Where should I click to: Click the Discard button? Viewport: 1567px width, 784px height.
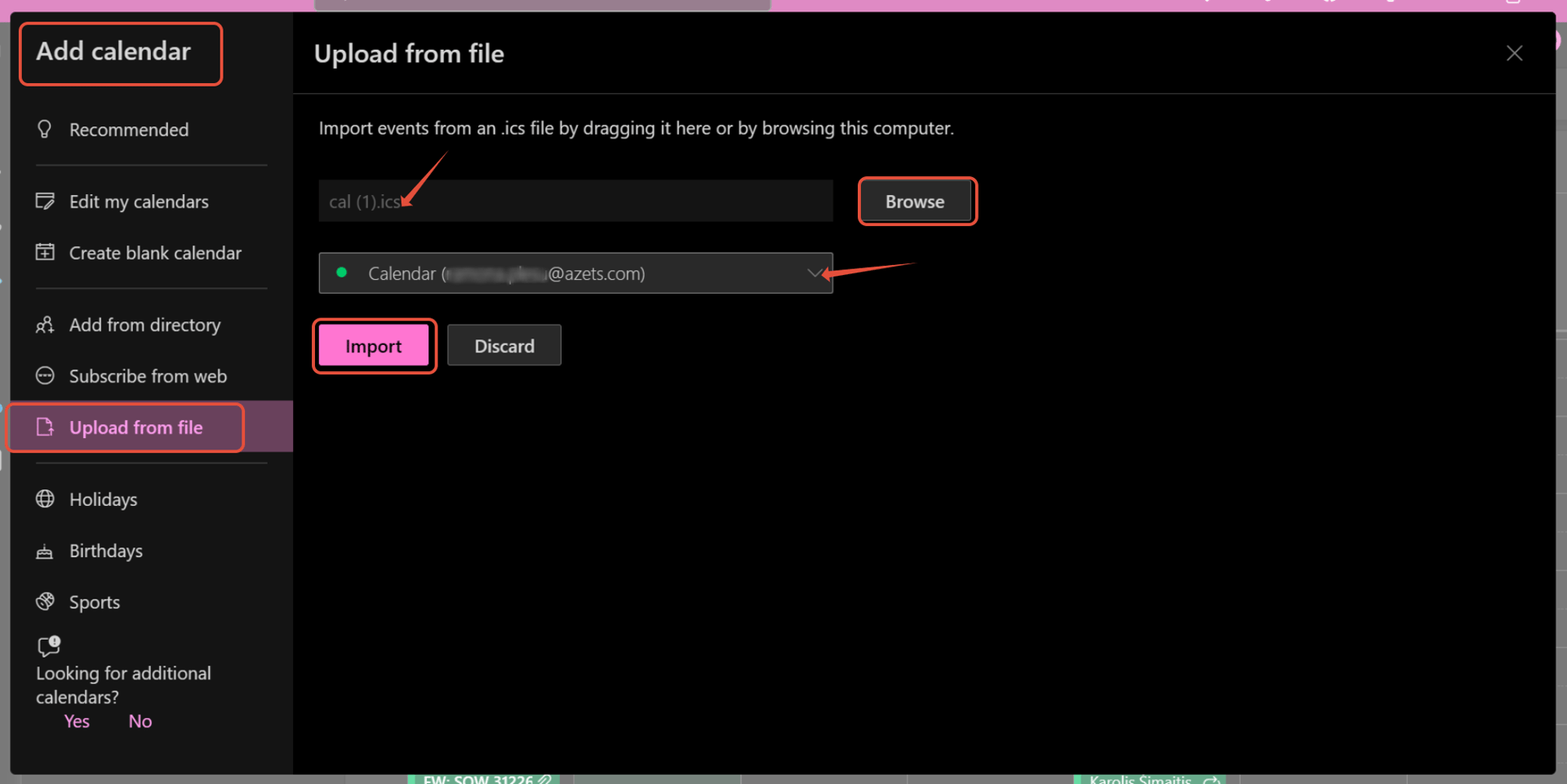[x=504, y=345]
